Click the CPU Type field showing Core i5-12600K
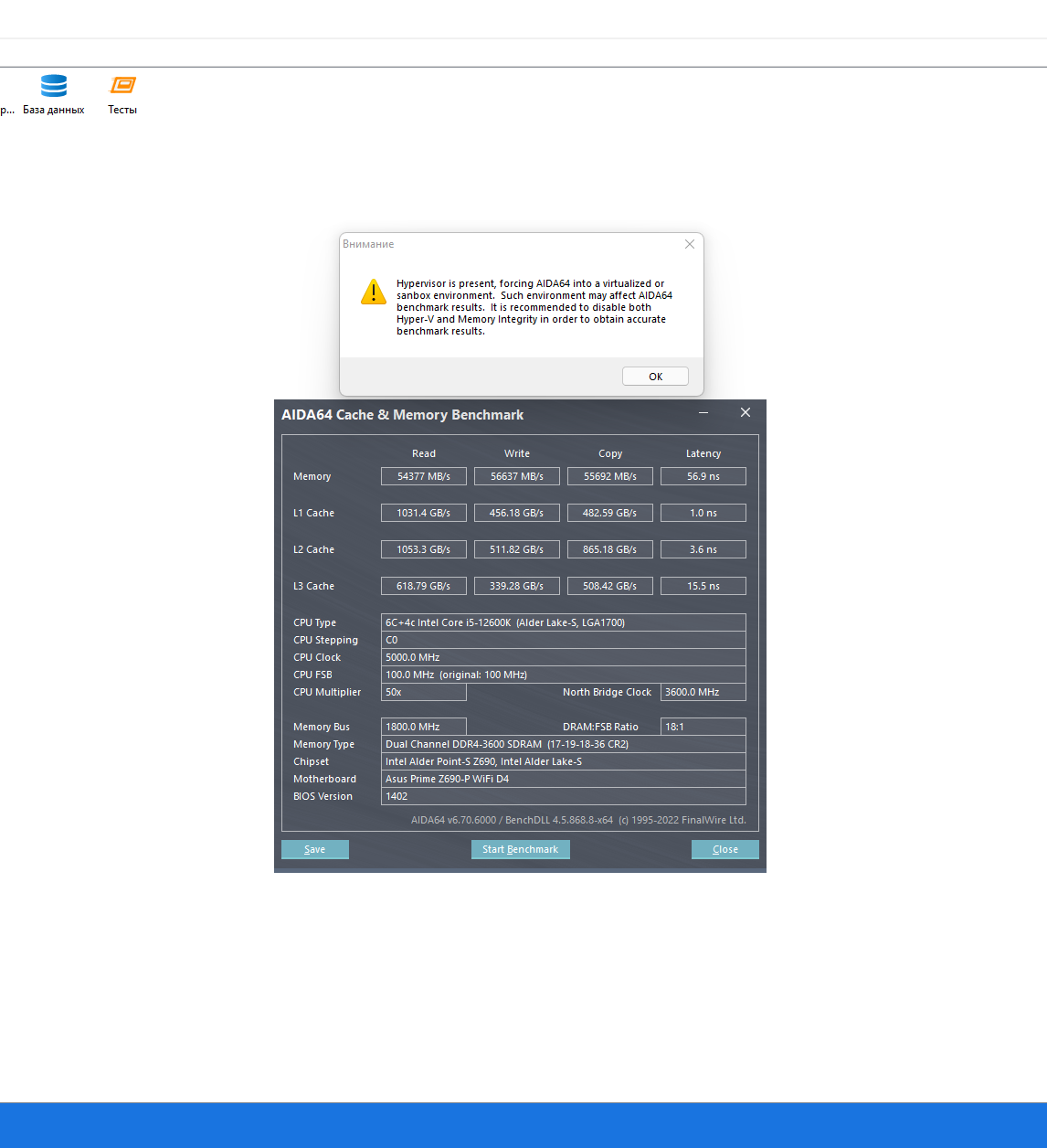1047x1148 pixels. click(564, 622)
